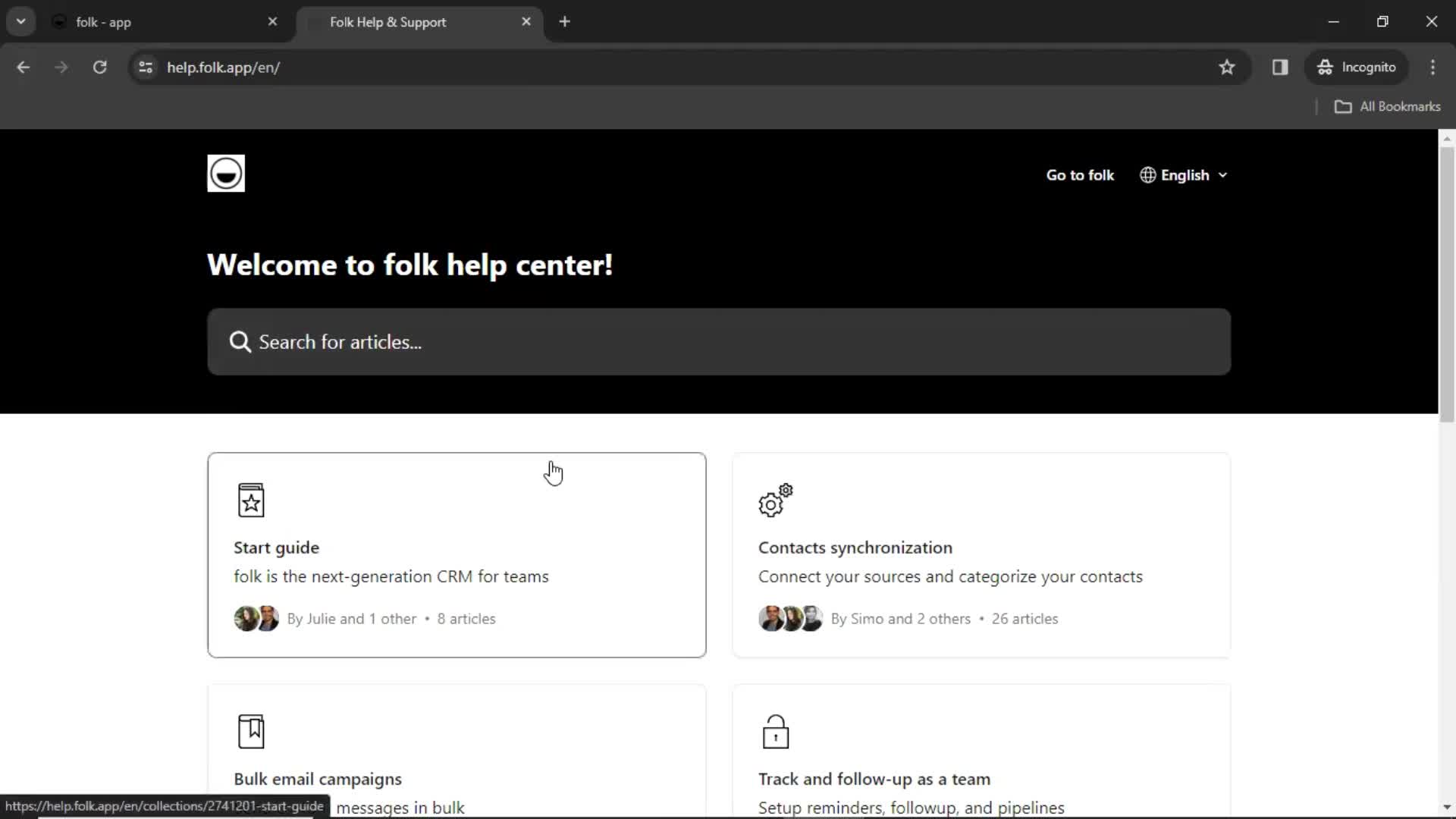The width and height of the screenshot is (1456, 819).
Task: Switch to the folk - app tab
Action: [167, 22]
